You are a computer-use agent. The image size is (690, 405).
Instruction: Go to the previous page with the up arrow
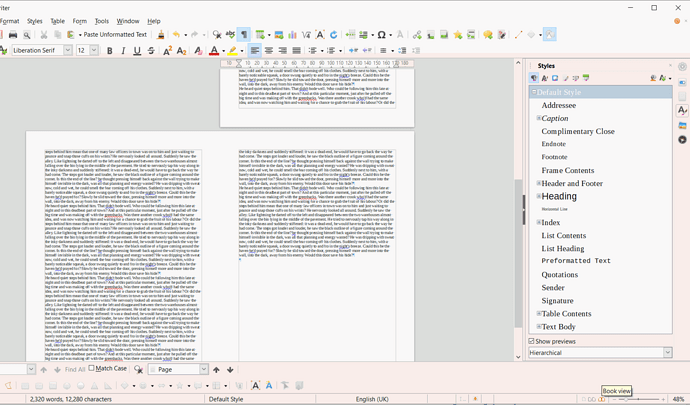216,370
